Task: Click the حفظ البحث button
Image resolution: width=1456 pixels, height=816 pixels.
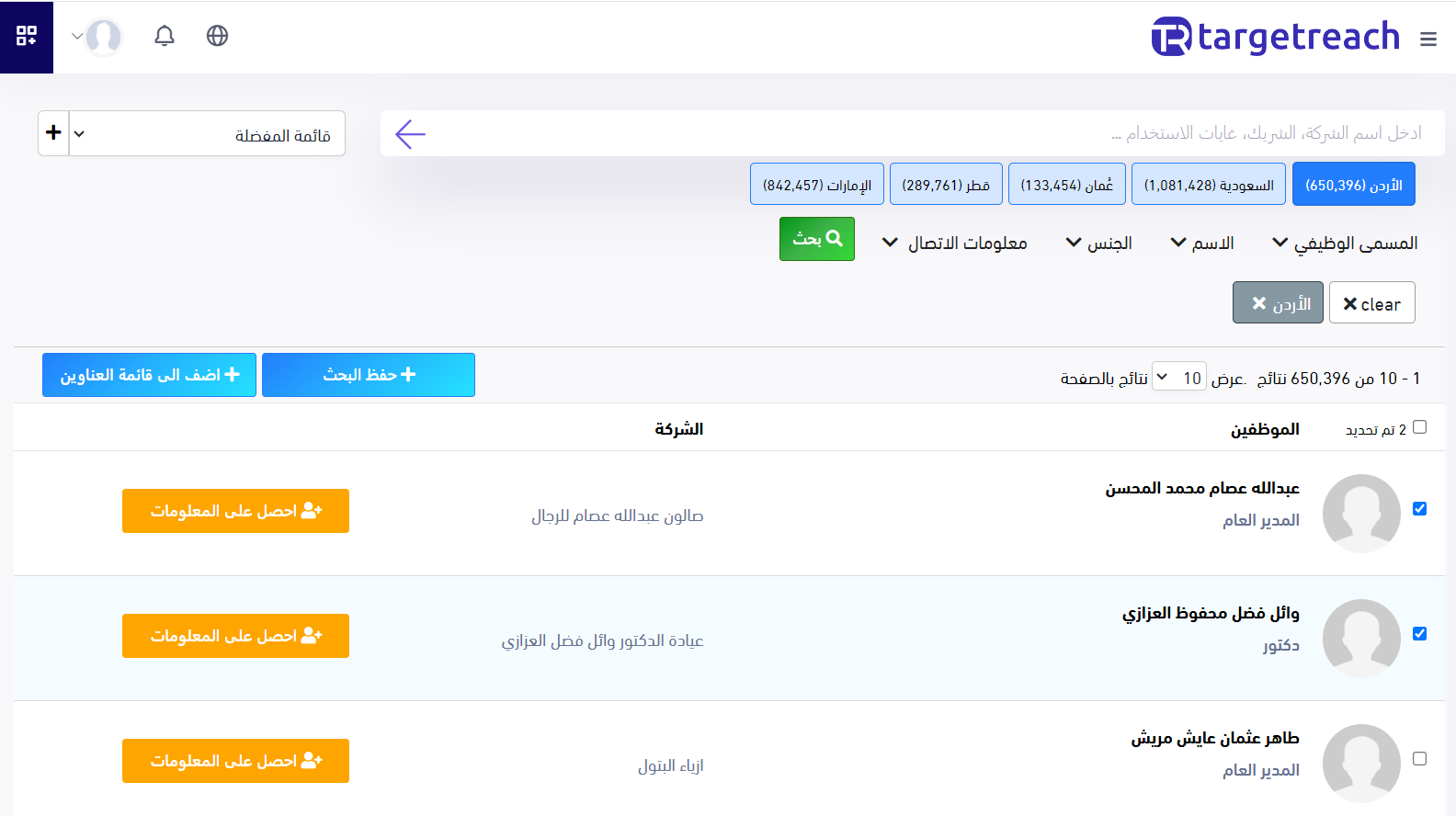Action: coord(369,375)
